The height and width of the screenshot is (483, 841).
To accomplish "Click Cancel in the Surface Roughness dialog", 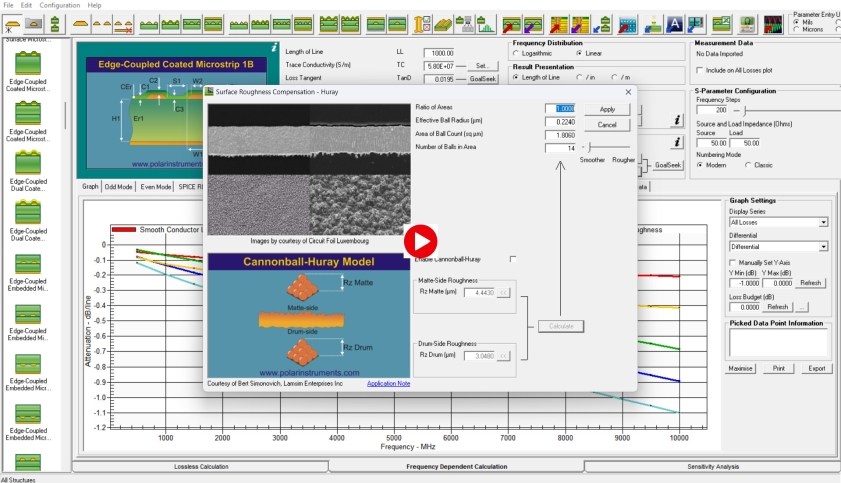I will (x=607, y=125).
